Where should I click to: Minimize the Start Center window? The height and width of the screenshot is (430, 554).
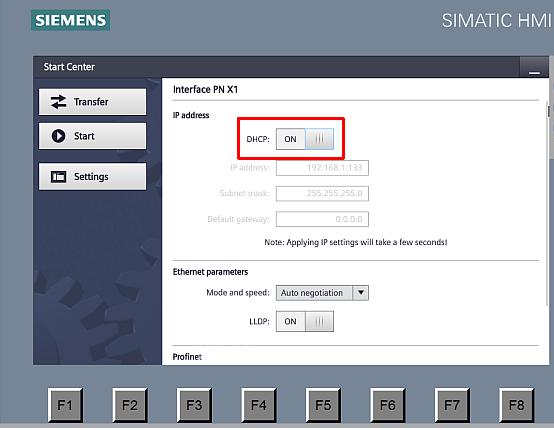534,68
